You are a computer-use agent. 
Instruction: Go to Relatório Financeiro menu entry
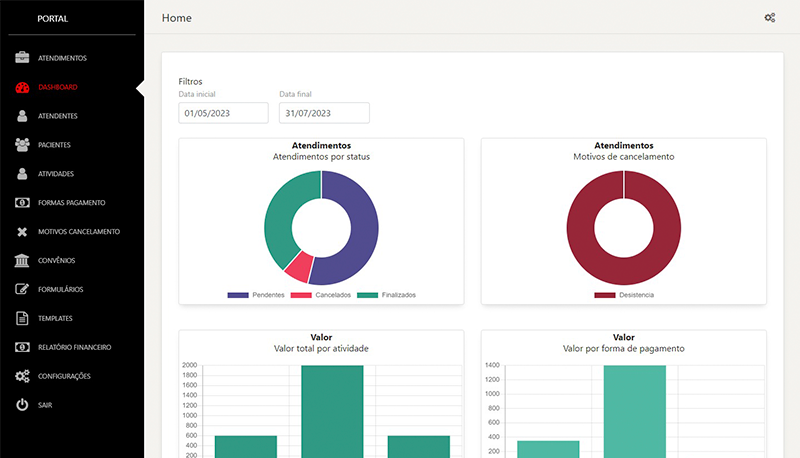click(73, 347)
